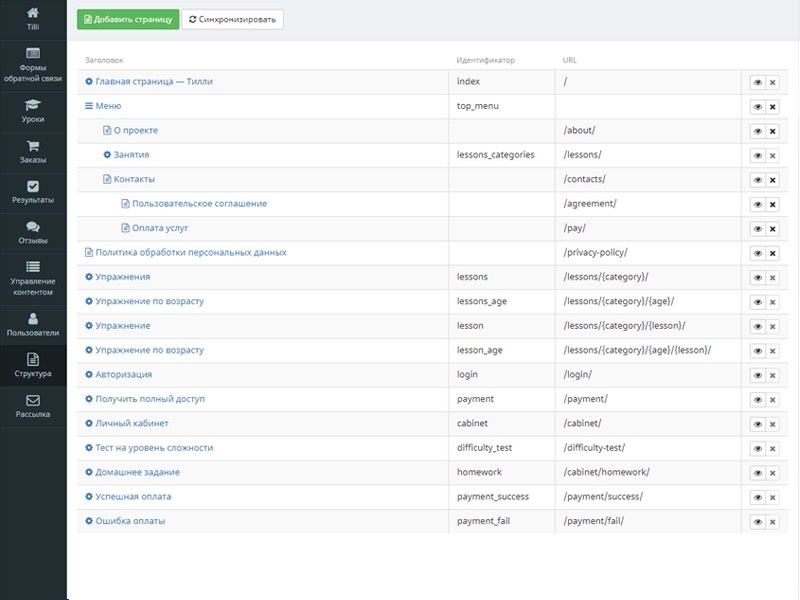
Task: Open the feedback forms sidebar icon
Action: [33, 53]
